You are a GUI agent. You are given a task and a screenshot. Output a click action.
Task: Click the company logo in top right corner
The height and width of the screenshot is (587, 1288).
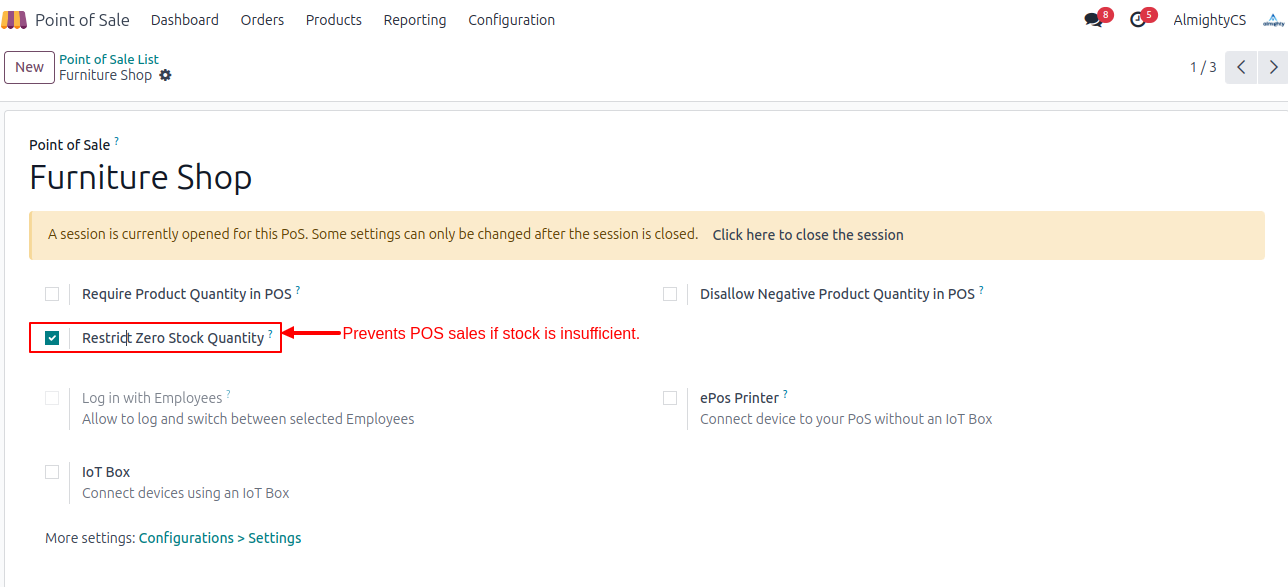(x=1272, y=20)
